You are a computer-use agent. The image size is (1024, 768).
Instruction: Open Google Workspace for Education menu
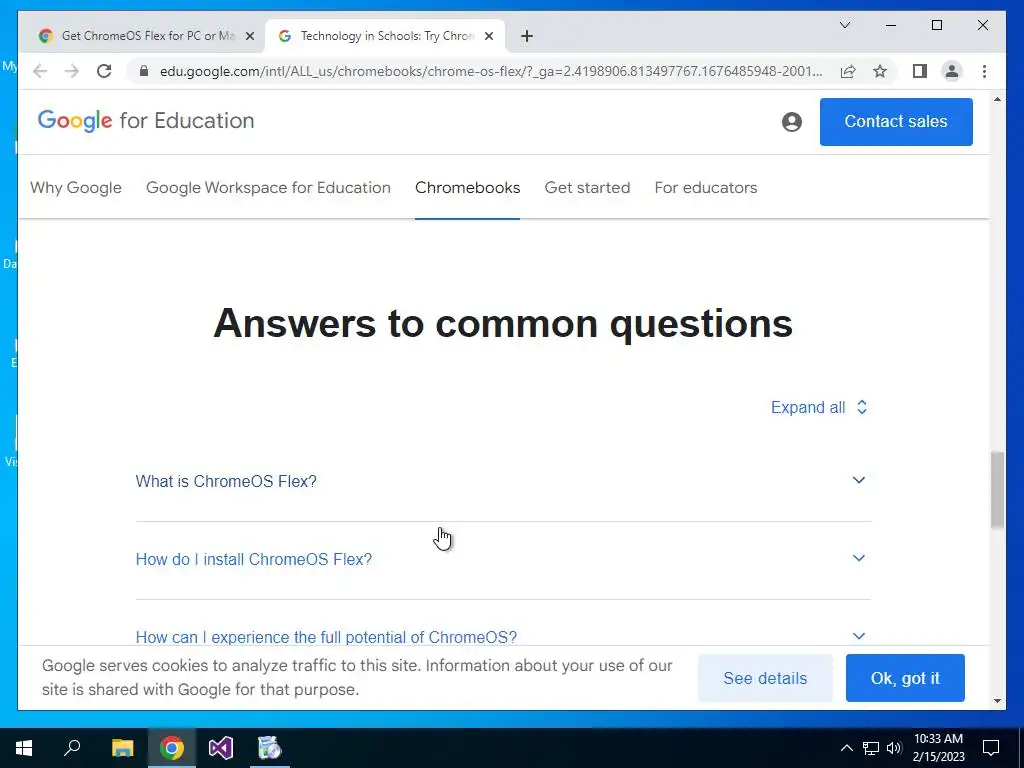(268, 187)
